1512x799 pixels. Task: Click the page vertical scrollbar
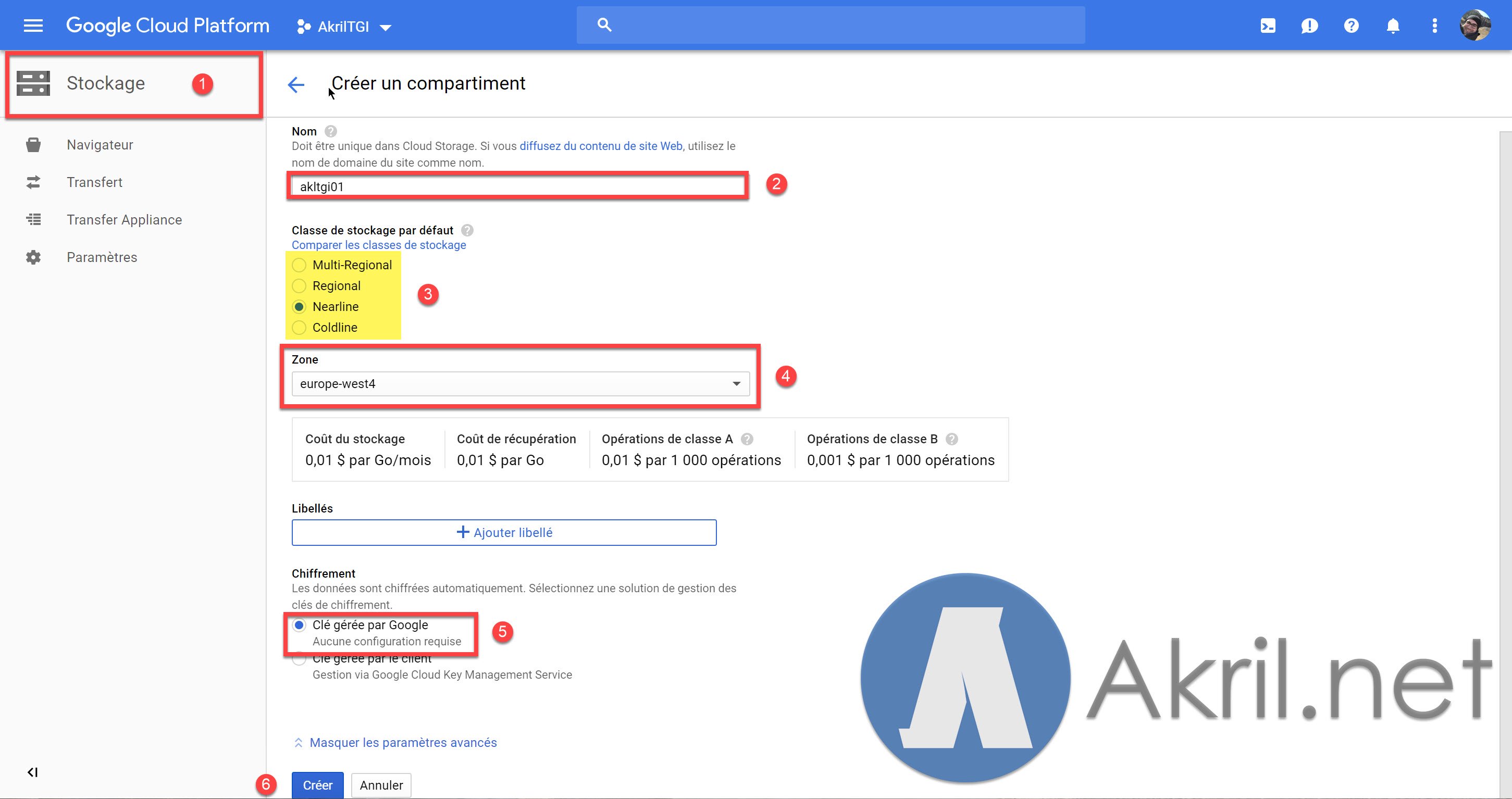click(1506, 464)
